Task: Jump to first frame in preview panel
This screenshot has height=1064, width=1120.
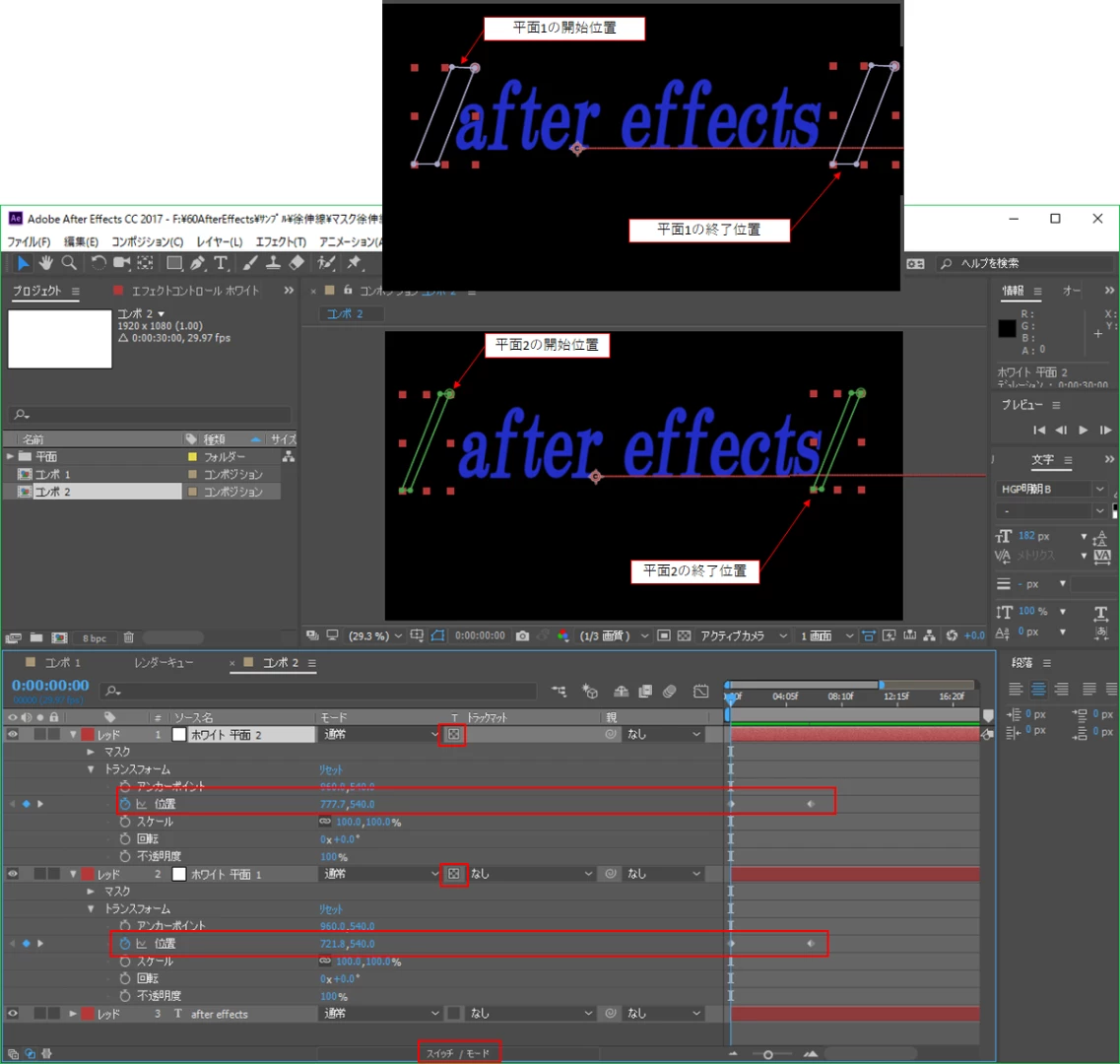Action: 1039,430
